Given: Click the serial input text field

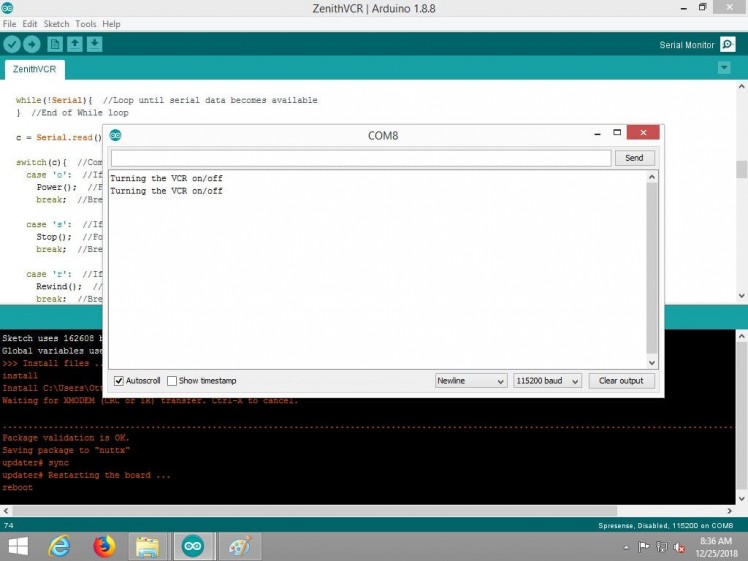Looking at the screenshot, I should [x=360, y=158].
